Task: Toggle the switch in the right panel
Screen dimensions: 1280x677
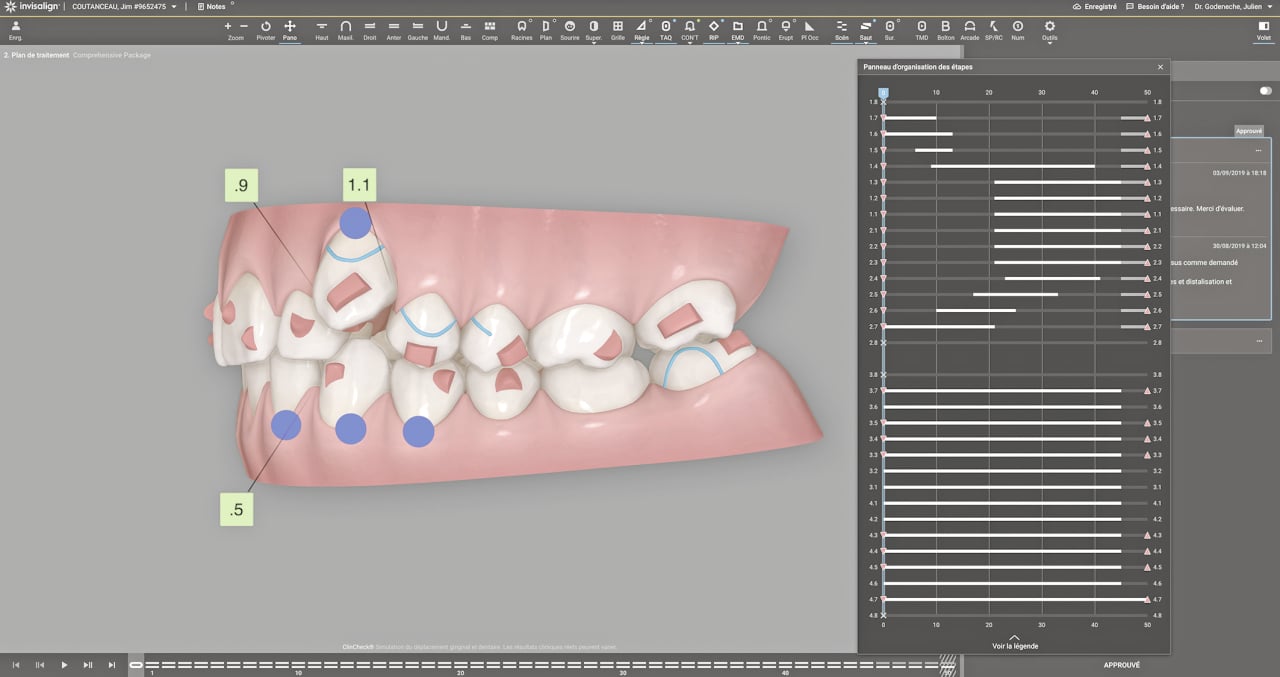Action: pos(1265,91)
